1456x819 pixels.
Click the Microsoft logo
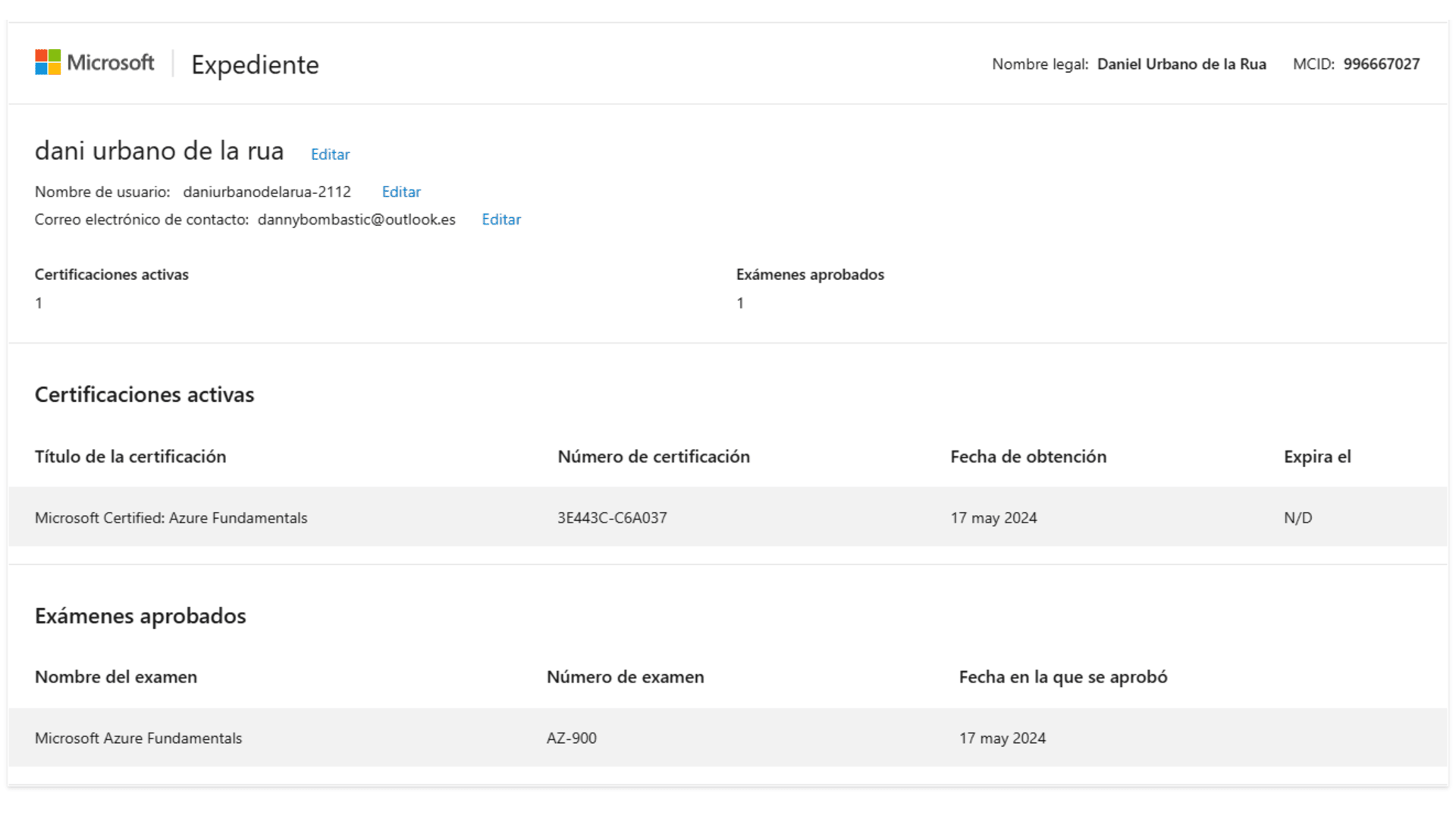(x=95, y=63)
